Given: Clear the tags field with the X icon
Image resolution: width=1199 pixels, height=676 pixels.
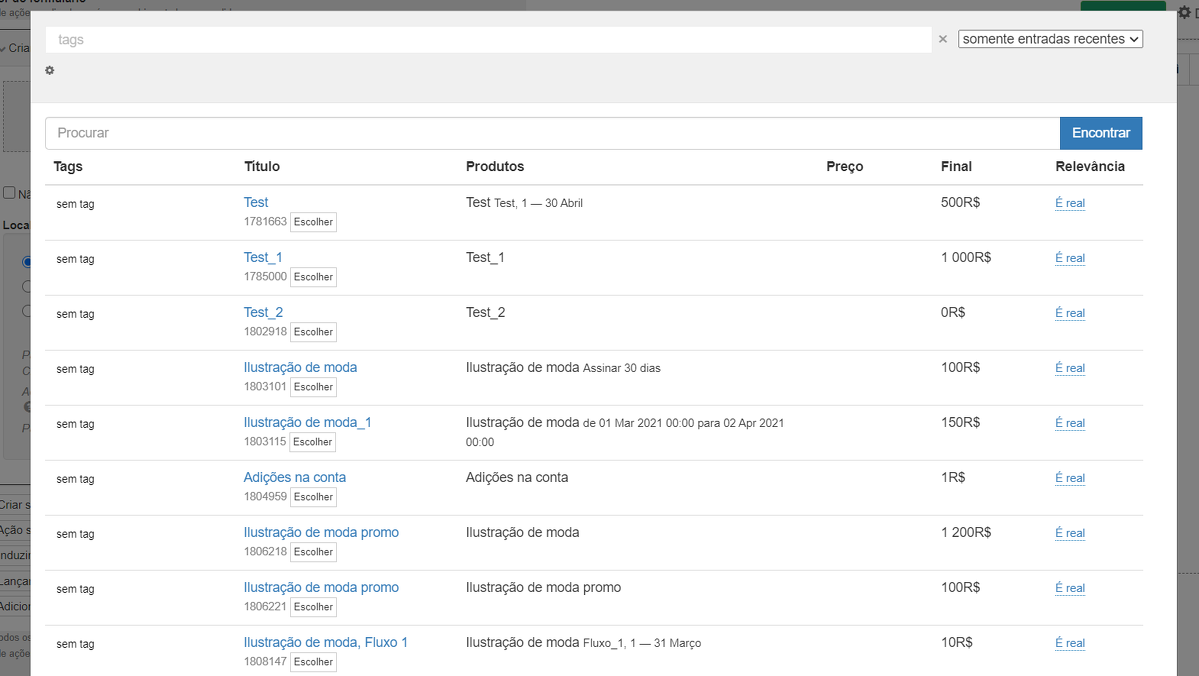Looking at the screenshot, I should 942,39.
